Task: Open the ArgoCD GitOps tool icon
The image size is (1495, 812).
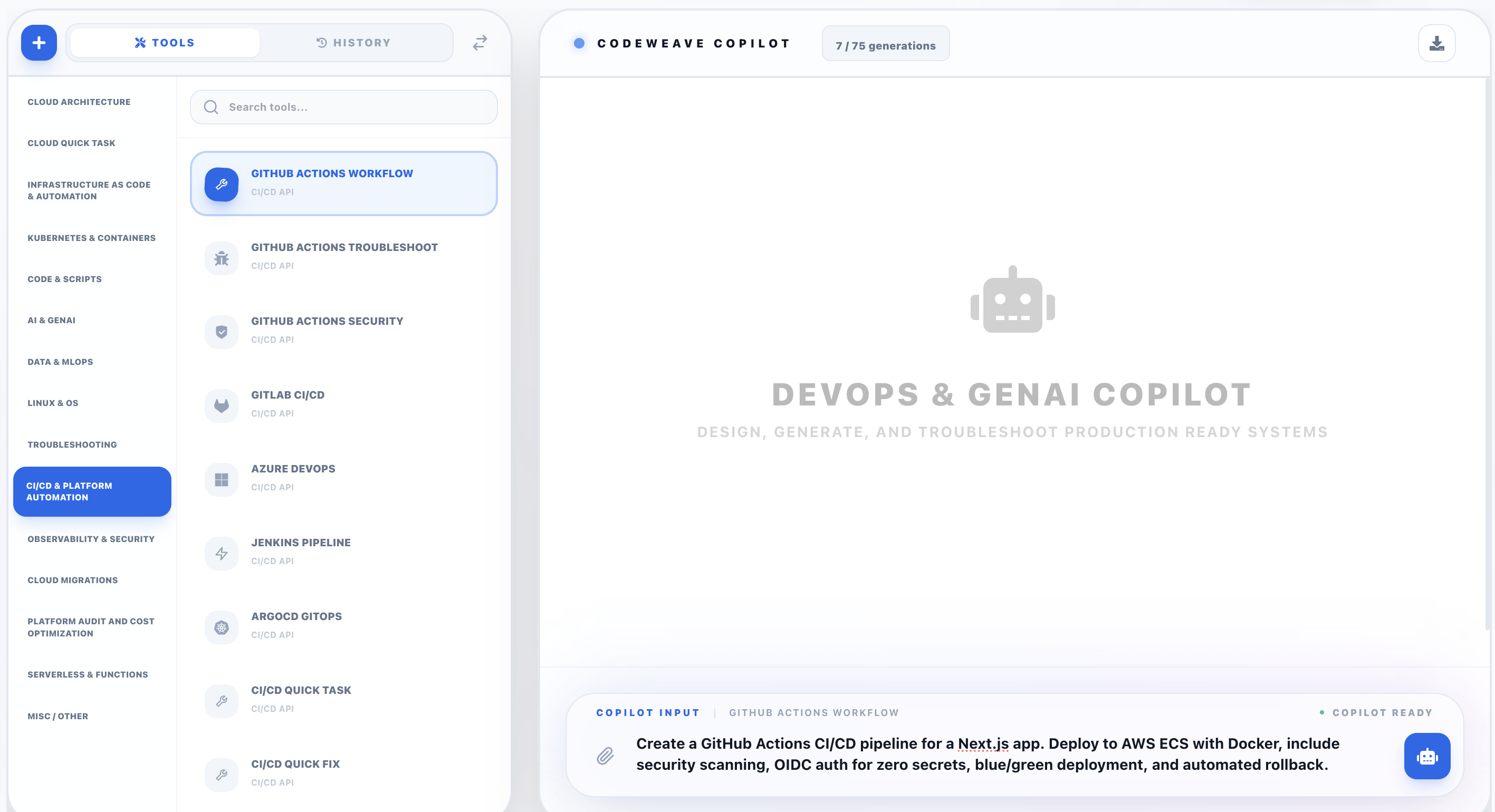Action: (221, 626)
